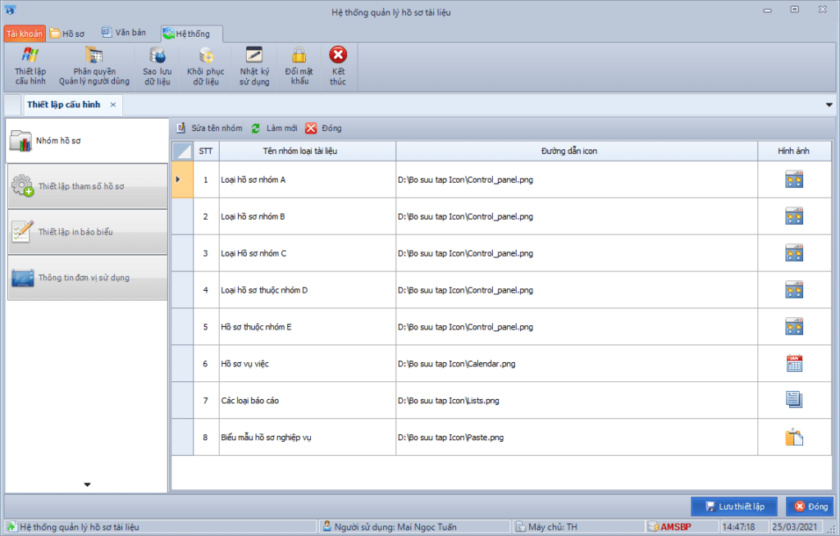The height and width of the screenshot is (536, 840).
Task: Switch to the Hồ sơ ribbon tab
Action: click(x=67, y=33)
